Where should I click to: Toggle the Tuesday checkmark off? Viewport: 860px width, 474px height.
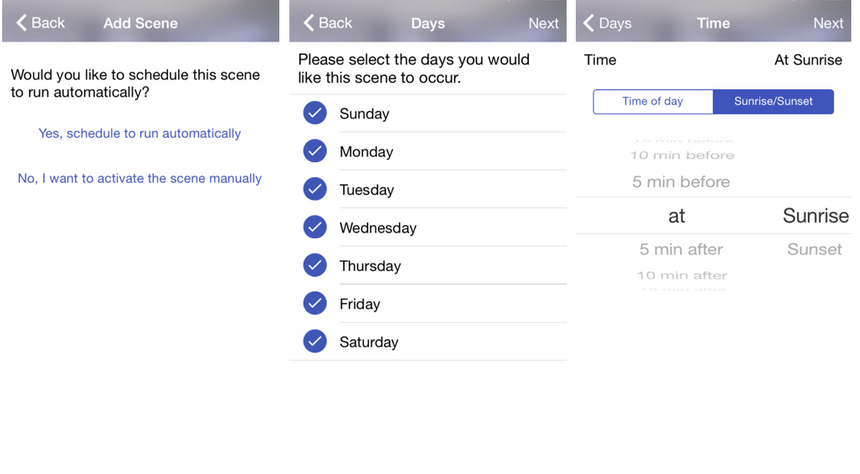pyautogui.click(x=315, y=189)
